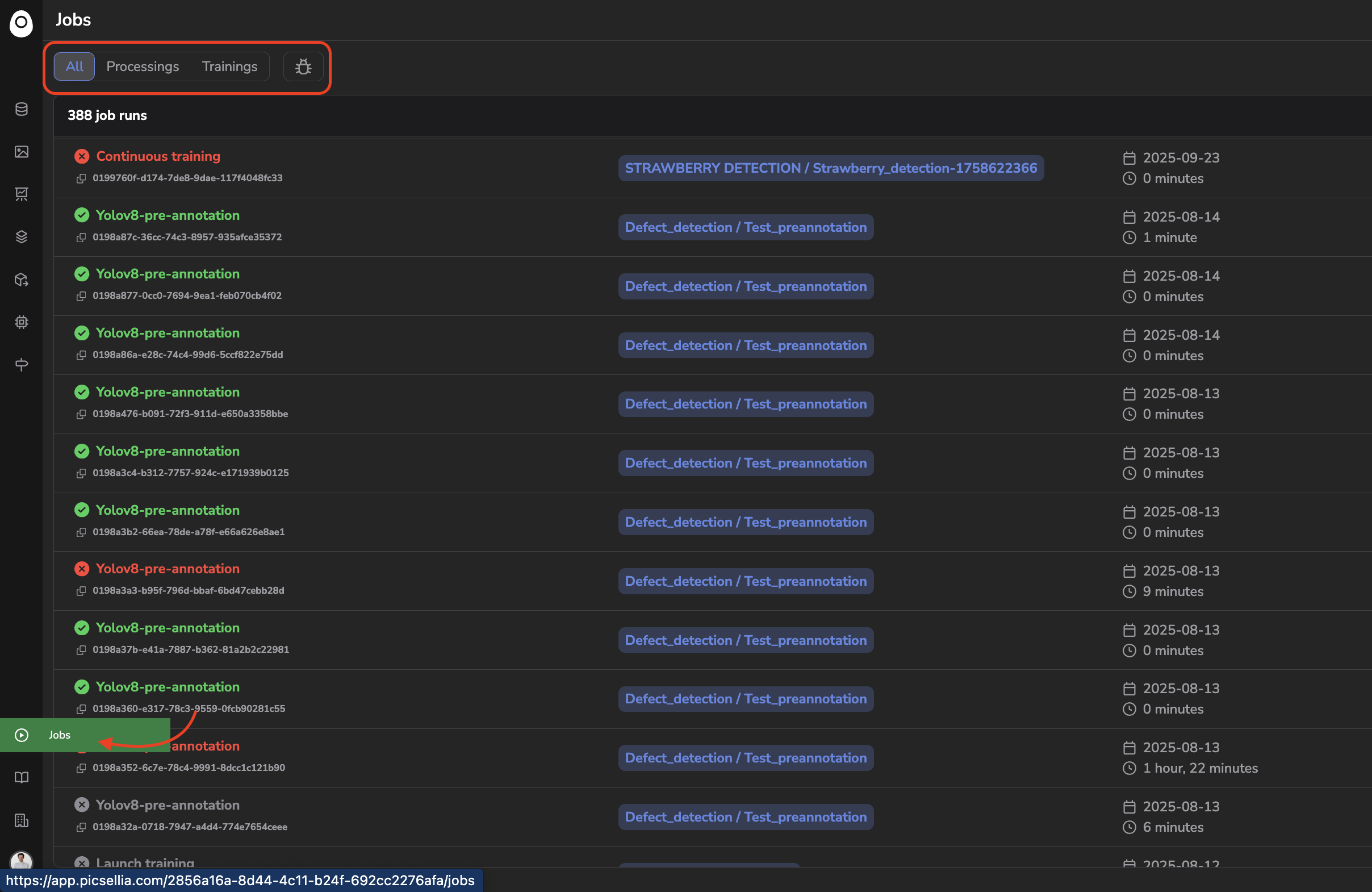The width and height of the screenshot is (1372, 892).
Task: Open the signpost sidebar icon
Action: click(x=22, y=364)
